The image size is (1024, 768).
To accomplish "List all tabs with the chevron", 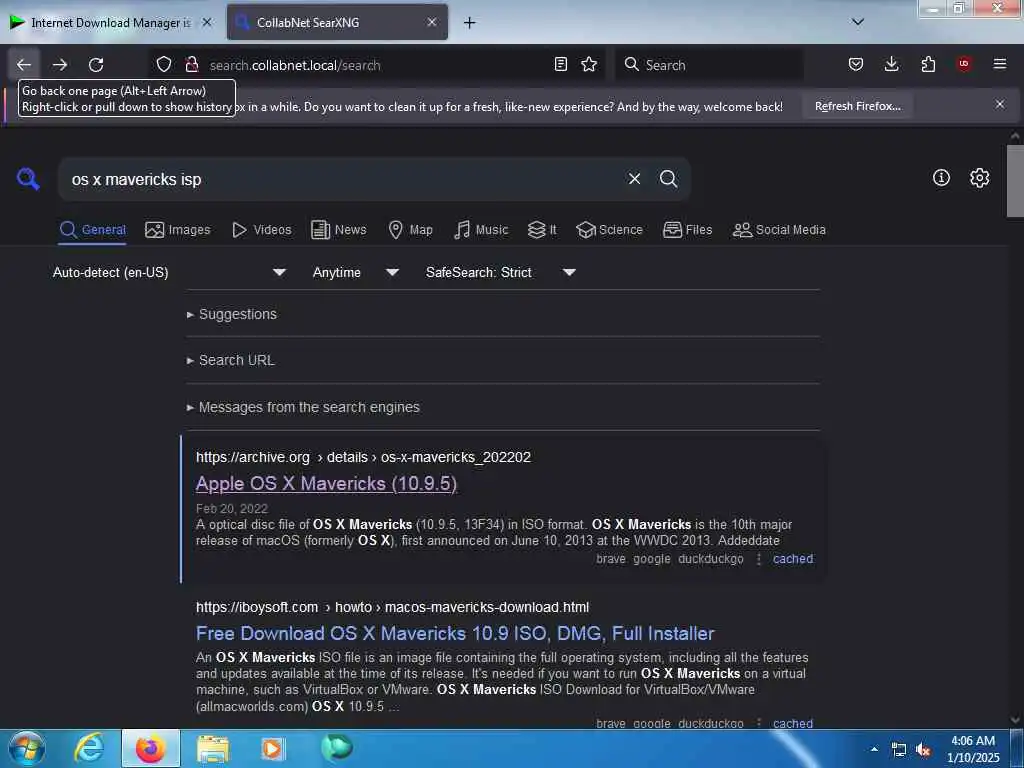I will point(858,22).
